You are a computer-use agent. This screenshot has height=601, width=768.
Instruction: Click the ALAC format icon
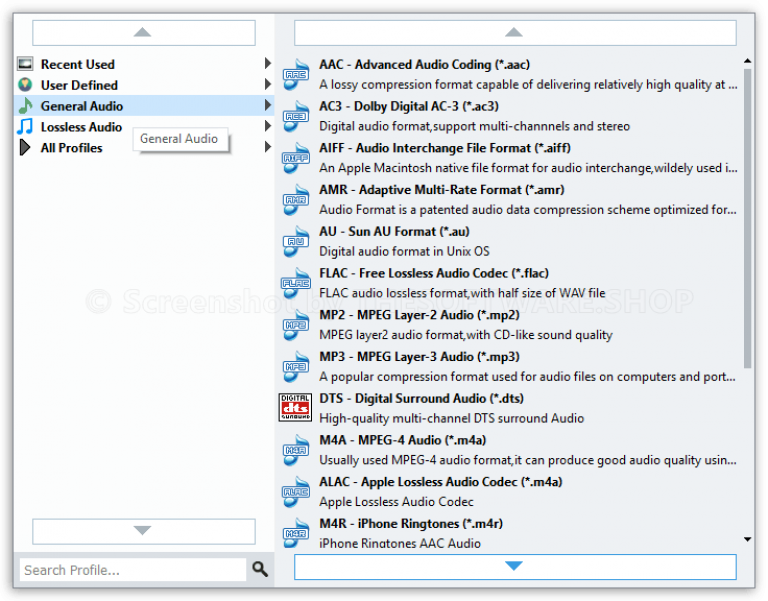[x=296, y=491]
